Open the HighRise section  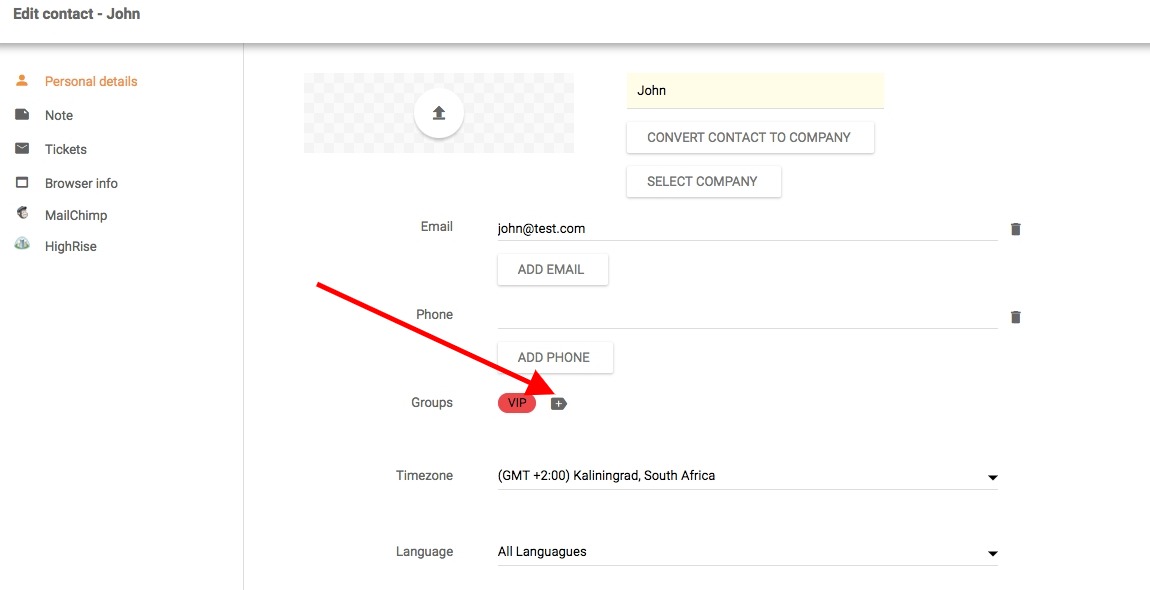[70, 247]
